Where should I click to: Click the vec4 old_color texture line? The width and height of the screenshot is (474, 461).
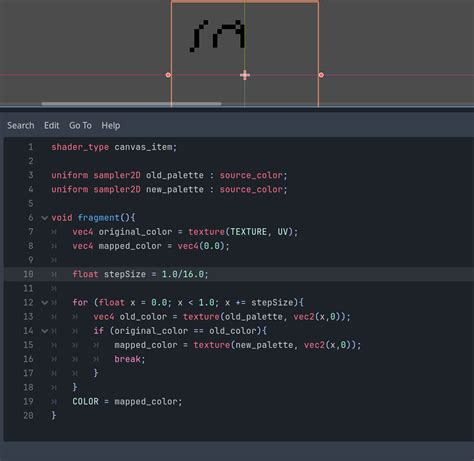point(222,317)
